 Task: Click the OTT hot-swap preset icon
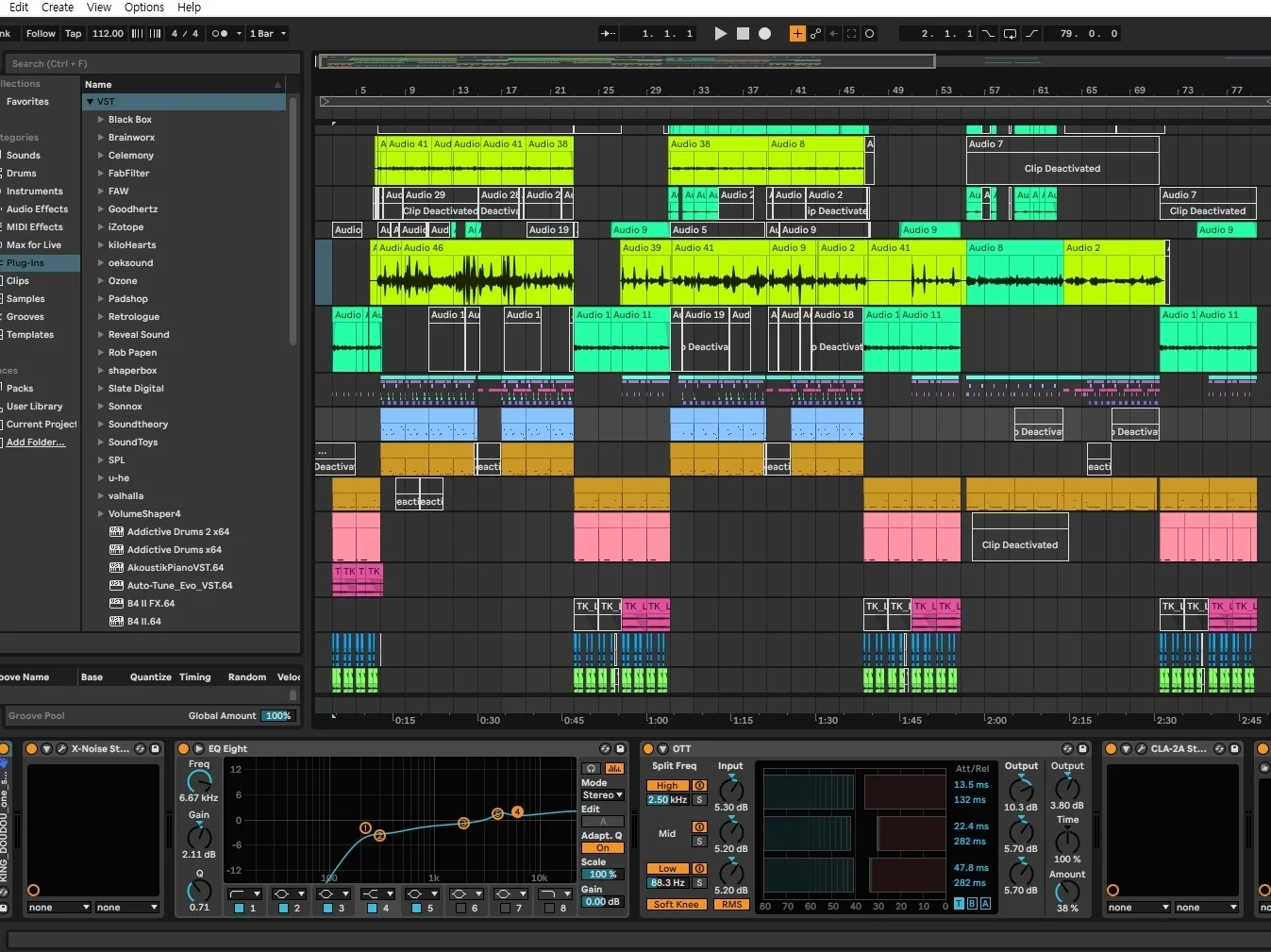point(1068,748)
